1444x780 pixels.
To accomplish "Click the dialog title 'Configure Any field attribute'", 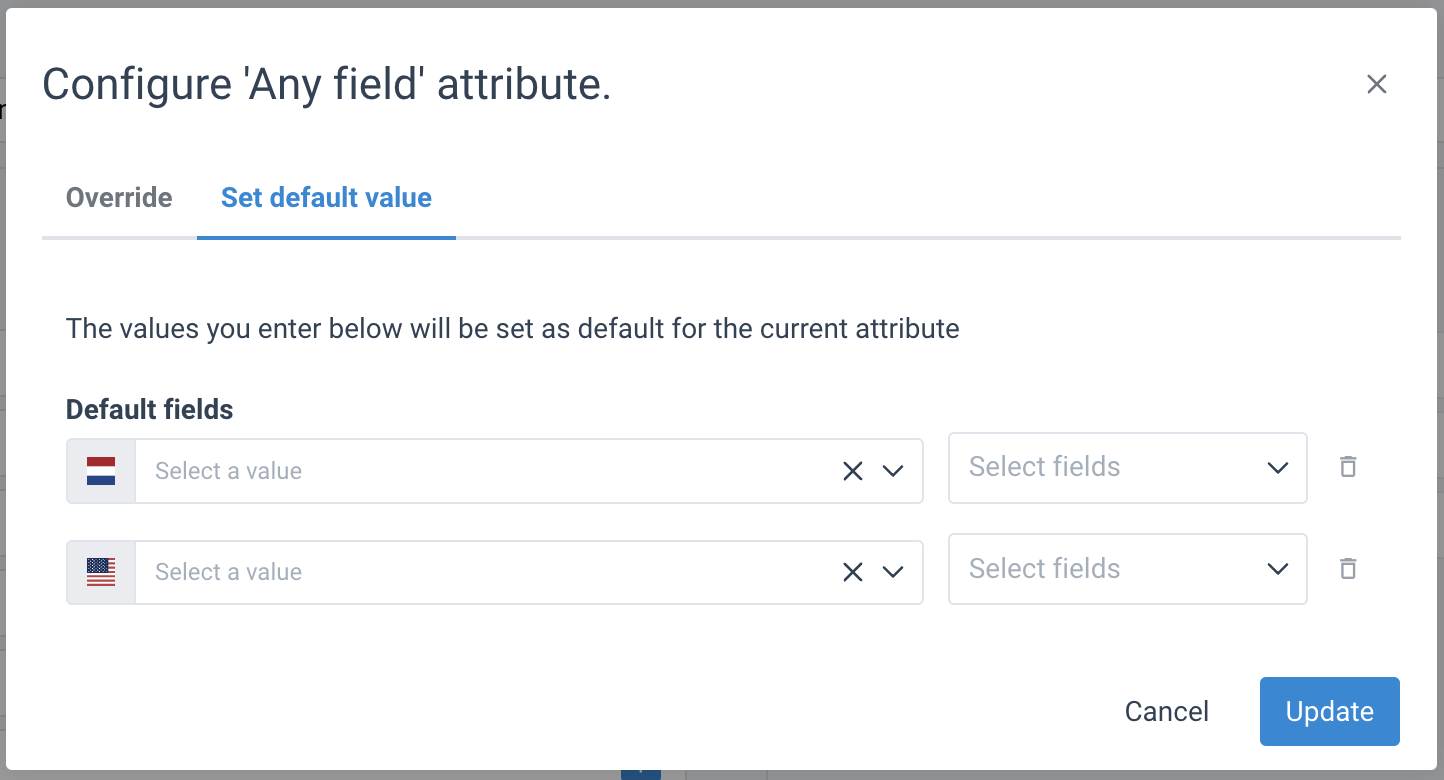I will click(326, 85).
